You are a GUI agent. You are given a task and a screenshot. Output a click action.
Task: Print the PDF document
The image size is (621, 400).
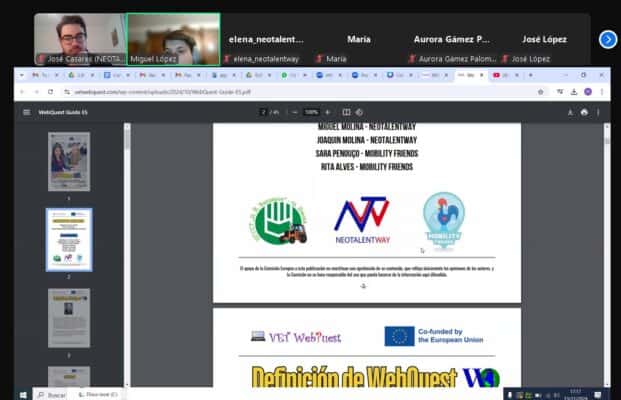[x=584, y=112]
